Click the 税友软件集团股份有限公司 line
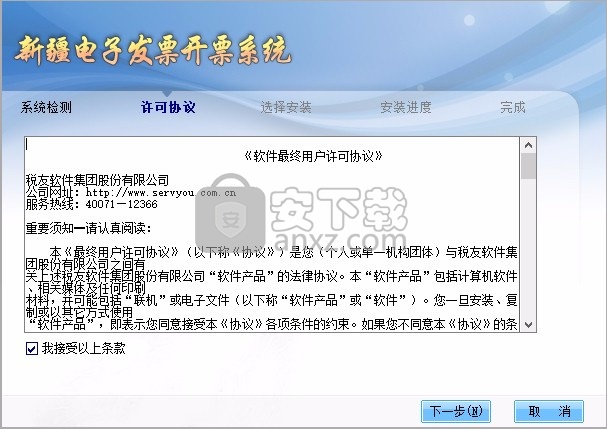The image size is (607, 429). (98, 180)
